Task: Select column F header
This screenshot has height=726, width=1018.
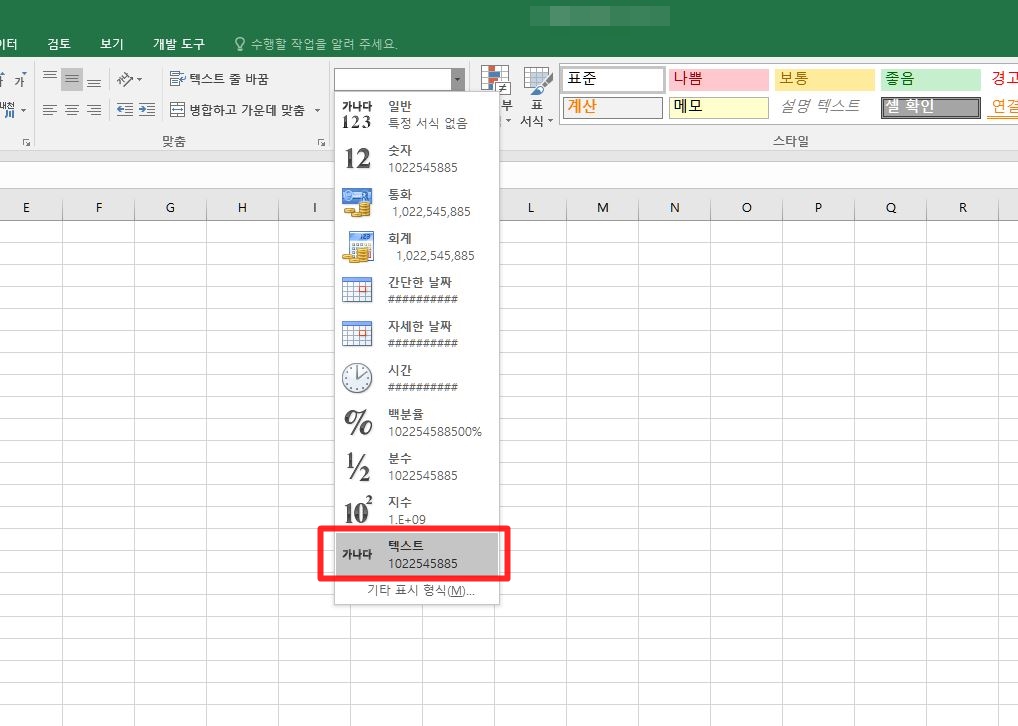Action: click(99, 208)
